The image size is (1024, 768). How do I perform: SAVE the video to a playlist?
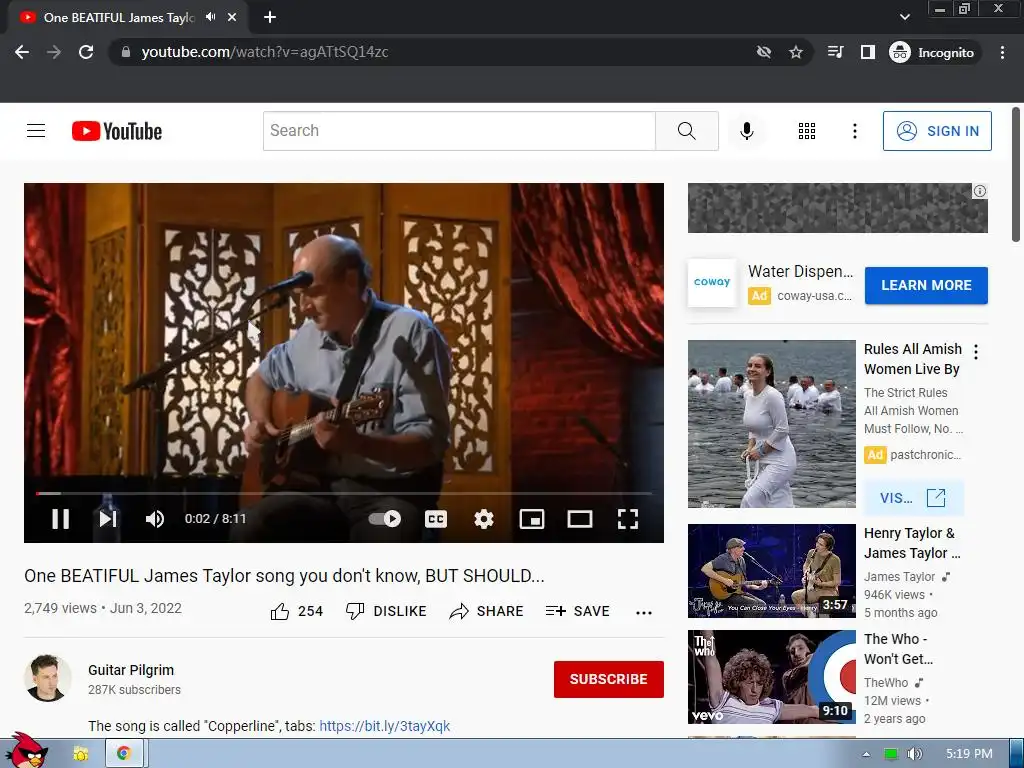[578, 611]
